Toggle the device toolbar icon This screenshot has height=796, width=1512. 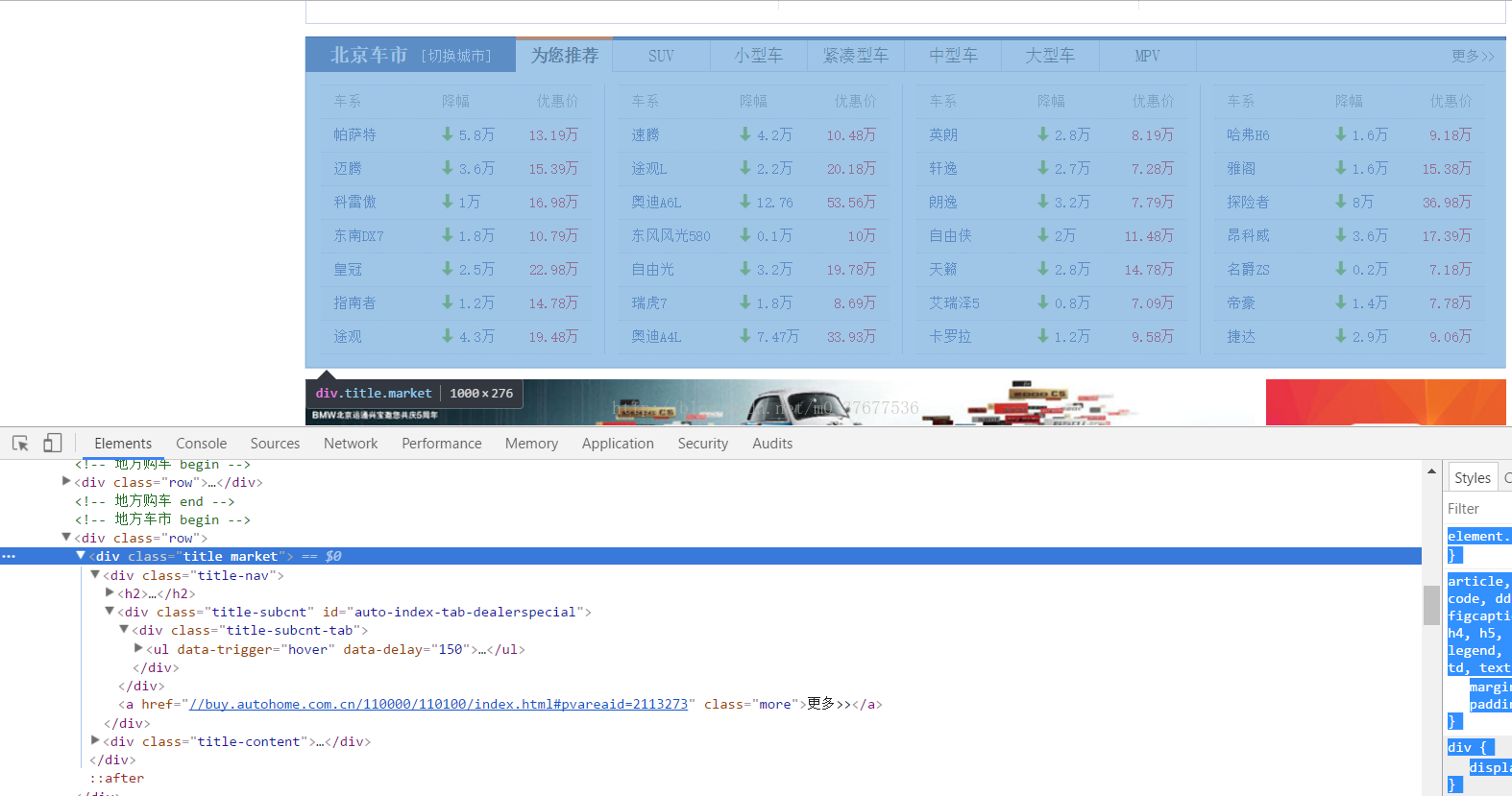tap(53, 443)
